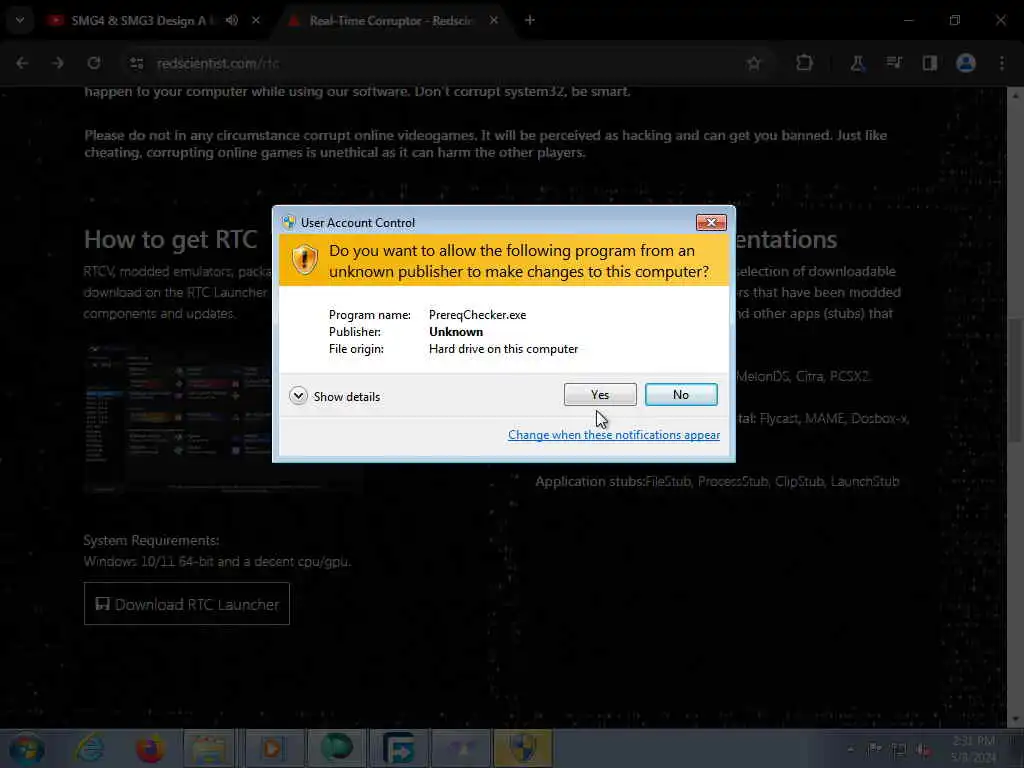Viewport: 1024px width, 768px height.
Task: Click Yes in the UAC dialog
Action: [x=600, y=394]
